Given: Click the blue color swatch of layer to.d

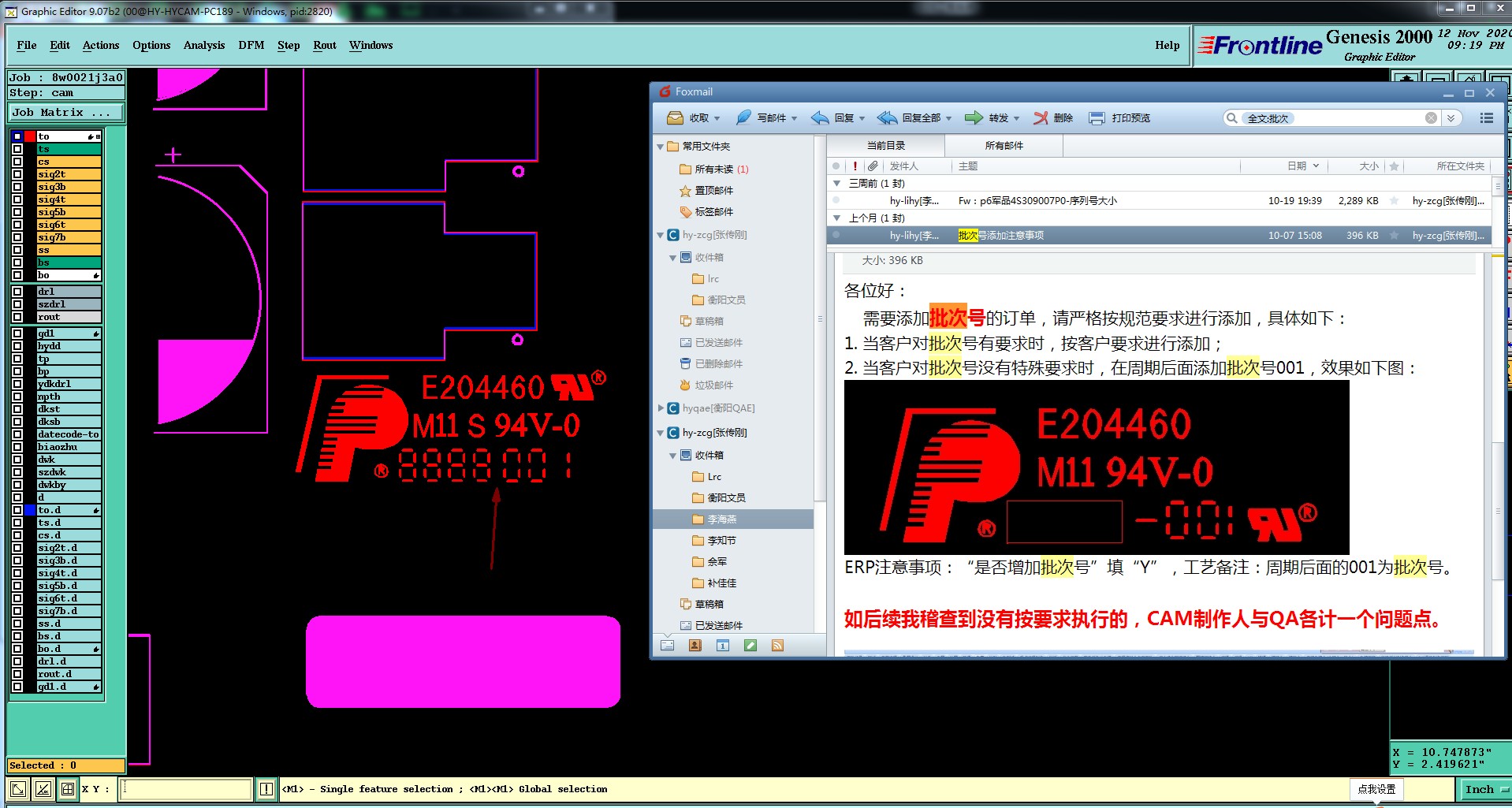Looking at the screenshot, I should [30, 510].
